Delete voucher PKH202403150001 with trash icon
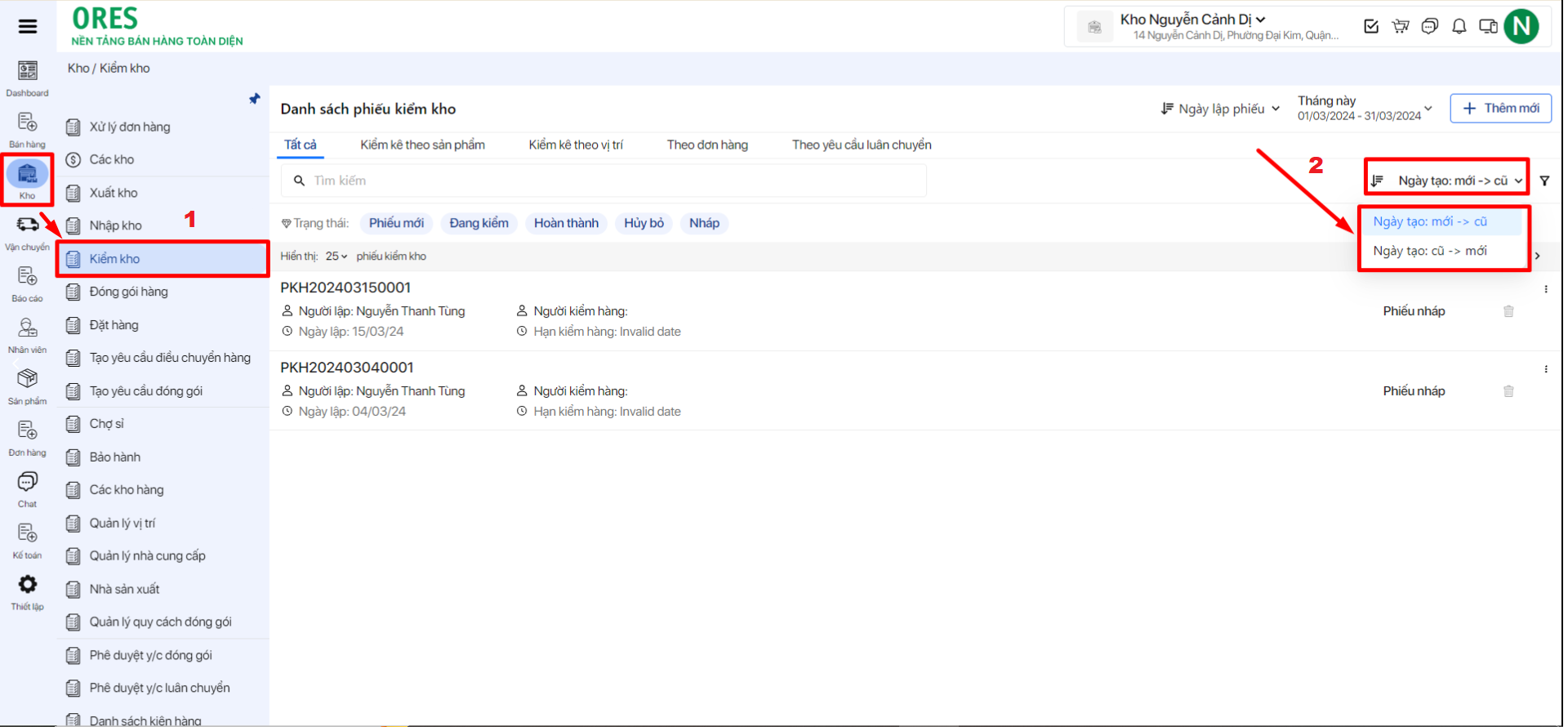 [x=1508, y=311]
